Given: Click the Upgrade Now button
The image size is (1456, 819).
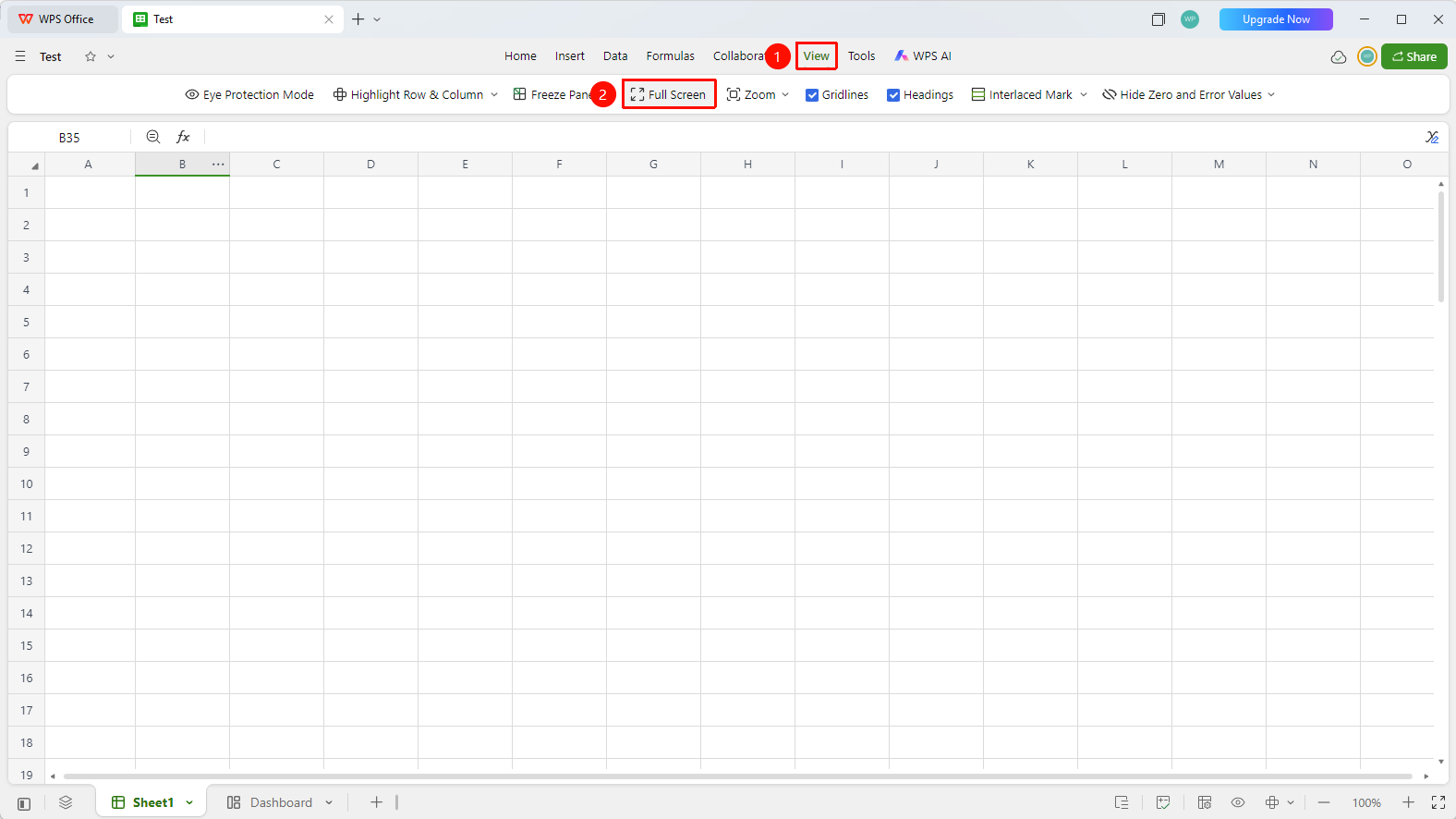Looking at the screenshot, I should click(1276, 19).
